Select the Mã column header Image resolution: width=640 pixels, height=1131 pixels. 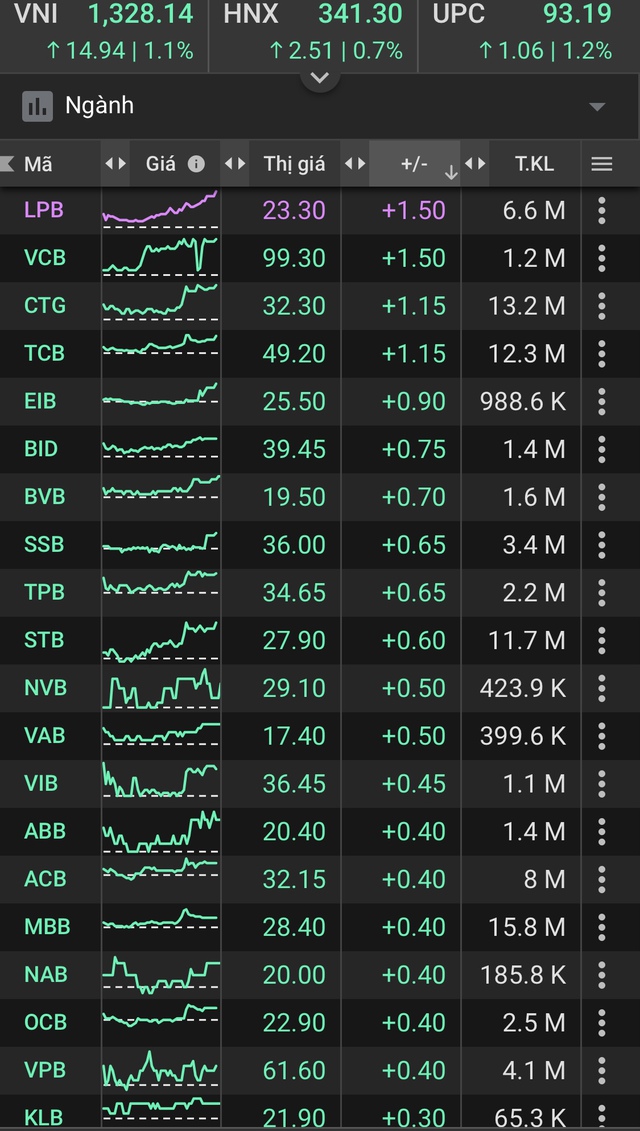pyautogui.click(x=38, y=164)
